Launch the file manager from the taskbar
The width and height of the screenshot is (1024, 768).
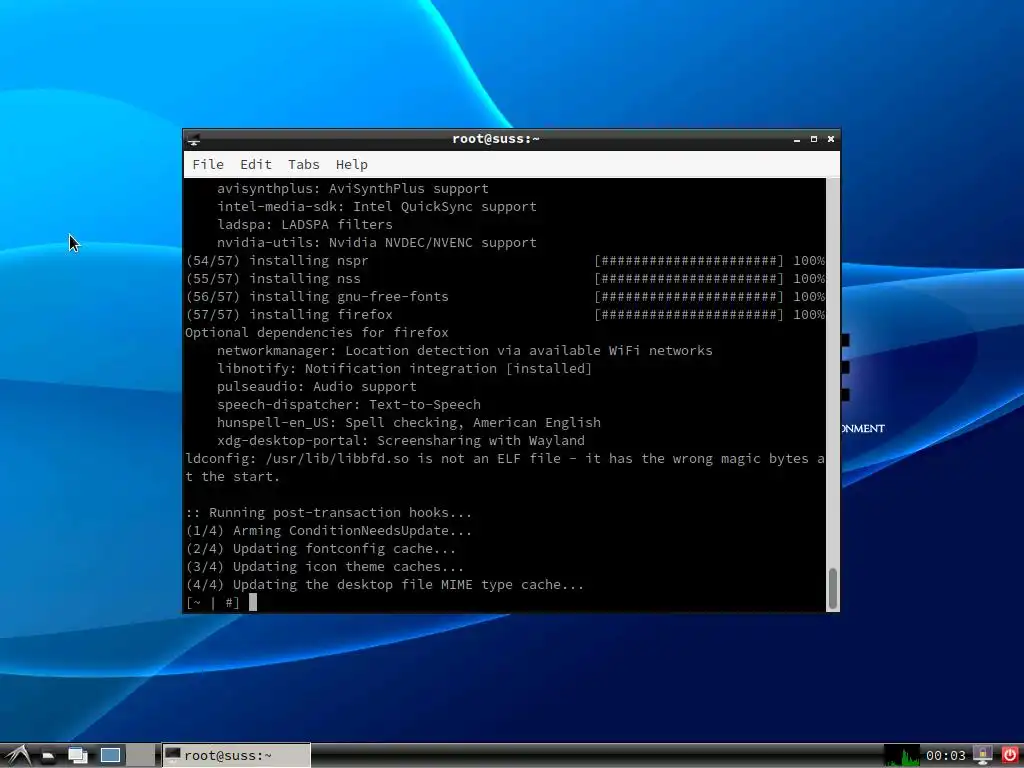click(x=48, y=756)
